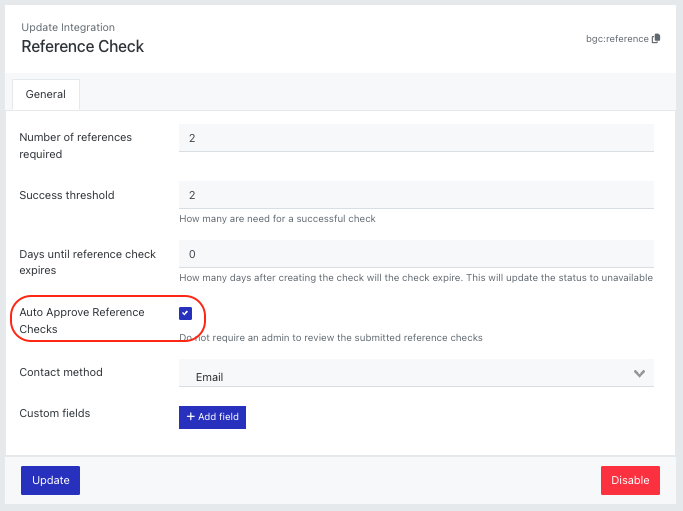Image resolution: width=683 pixels, height=511 pixels.
Task: Click the Contact method label
Action: coord(61,372)
